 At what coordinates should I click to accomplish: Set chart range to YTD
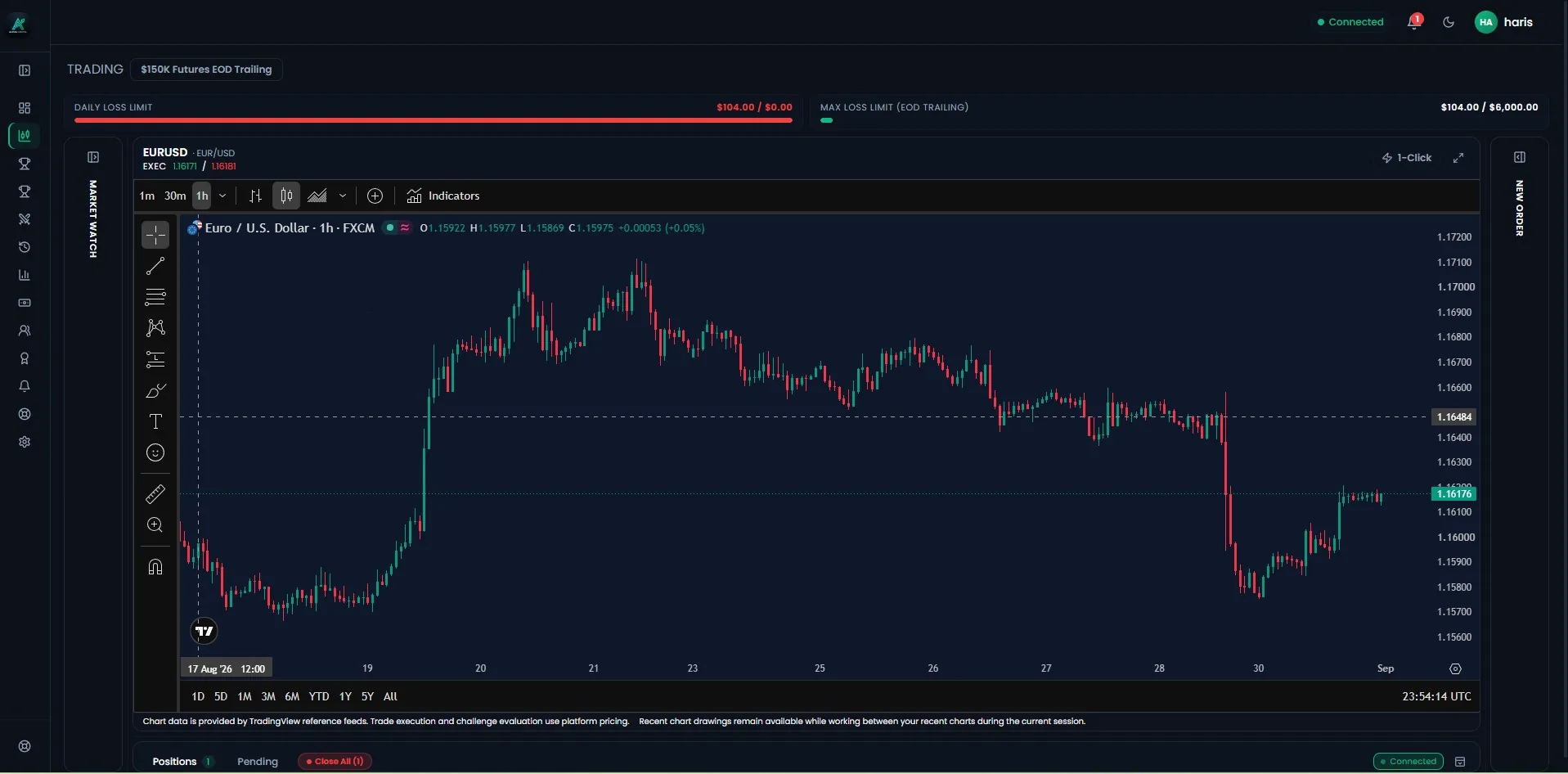point(319,696)
